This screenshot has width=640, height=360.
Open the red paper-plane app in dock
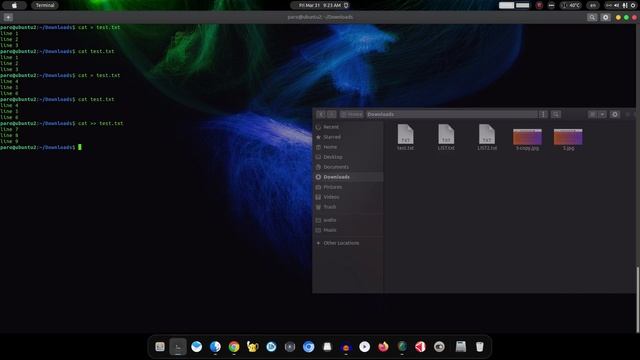(420, 347)
